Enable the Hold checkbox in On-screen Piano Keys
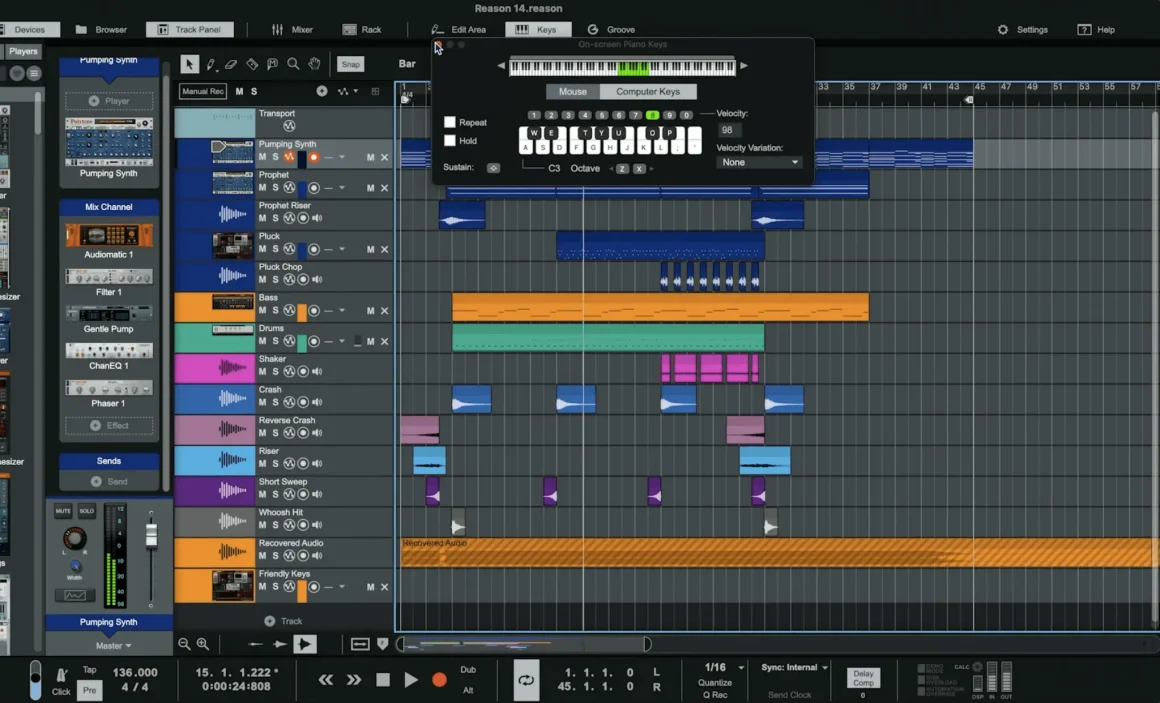 [450, 140]
